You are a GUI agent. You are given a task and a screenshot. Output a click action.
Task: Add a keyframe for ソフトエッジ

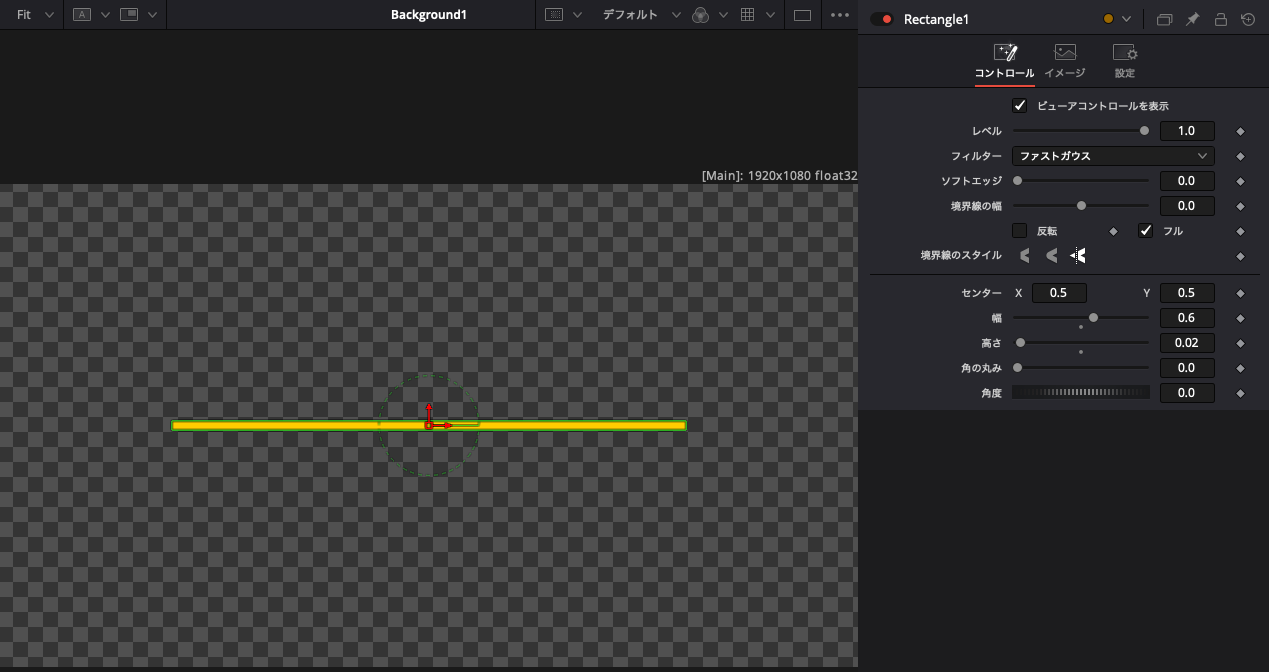click(1240, 181)
